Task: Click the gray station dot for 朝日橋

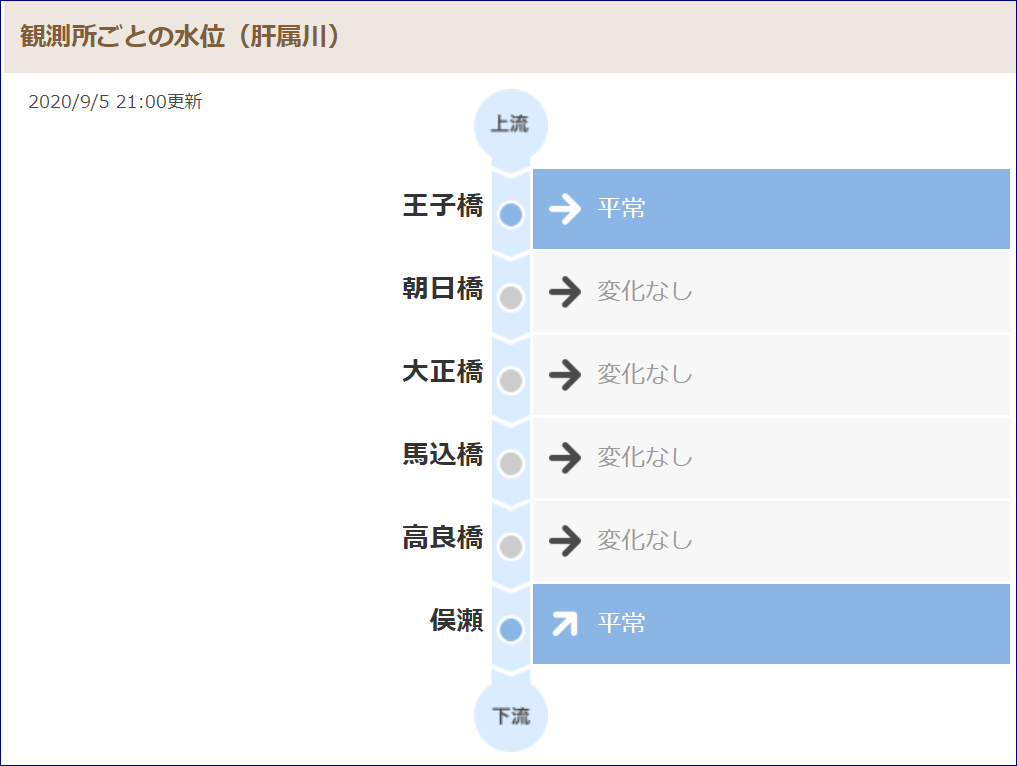Action: pos(511,298)
